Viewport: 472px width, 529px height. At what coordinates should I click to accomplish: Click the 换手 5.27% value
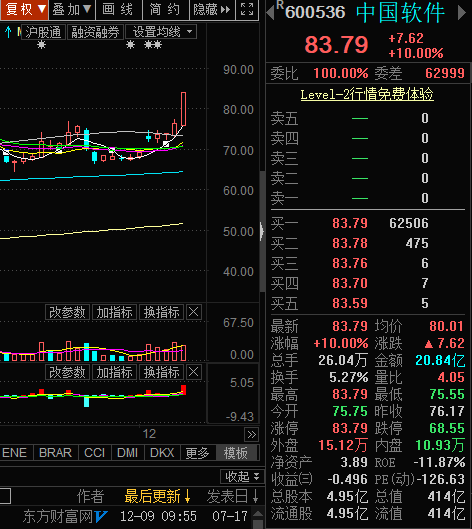(x=348, y=377)
